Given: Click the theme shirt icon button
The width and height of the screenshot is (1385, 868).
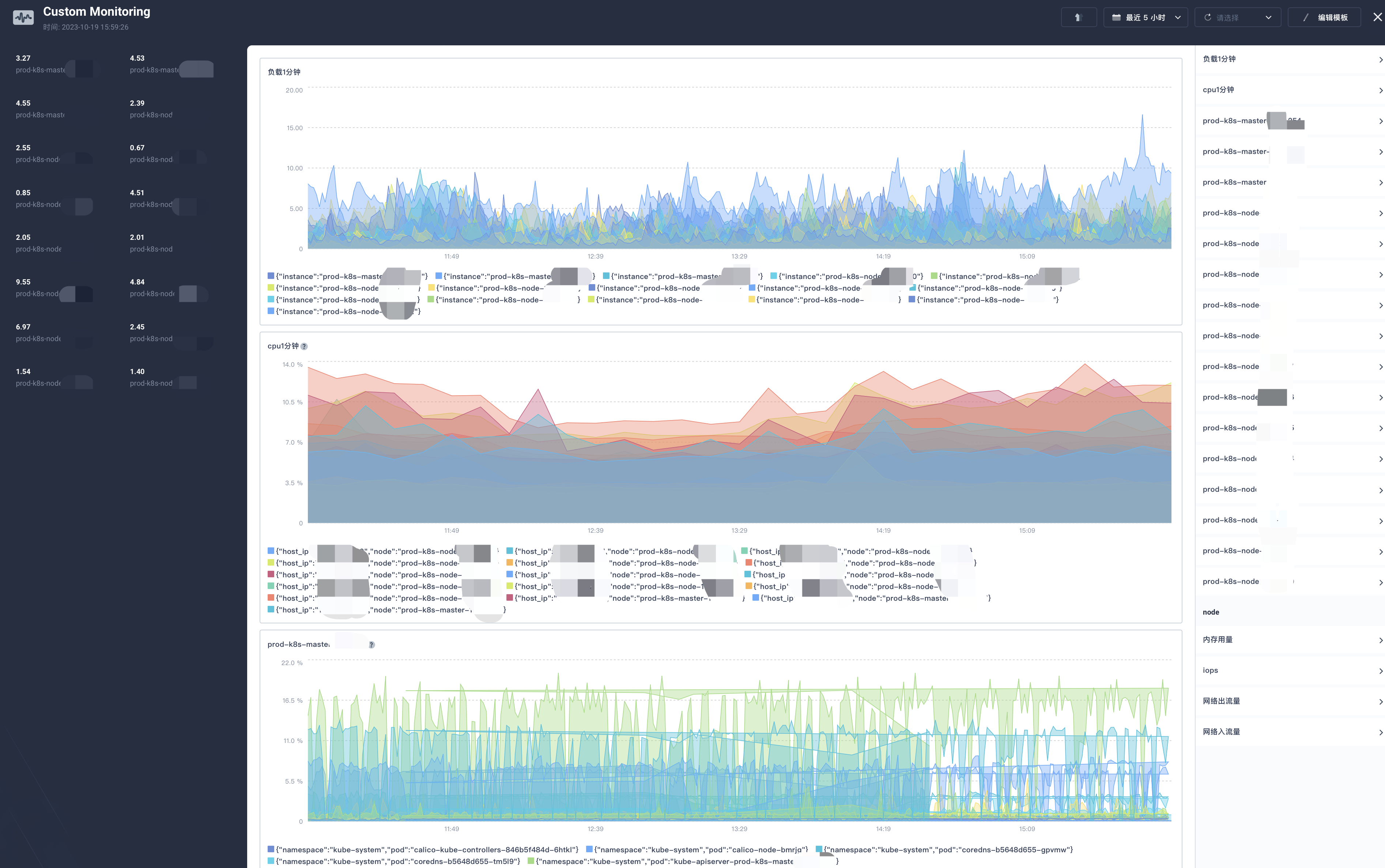Looking at the screenshot, I should pos(1078,17).
